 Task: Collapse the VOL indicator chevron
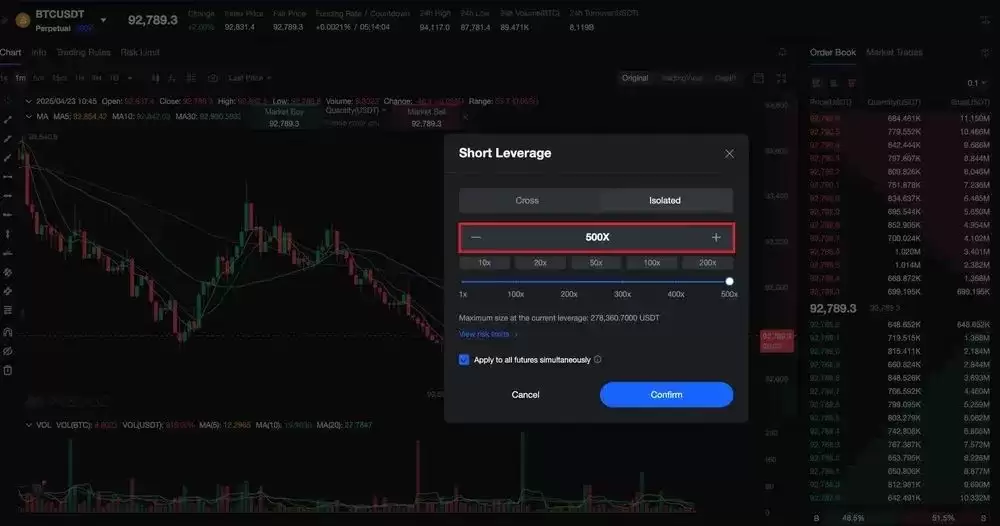pos(28,425)
